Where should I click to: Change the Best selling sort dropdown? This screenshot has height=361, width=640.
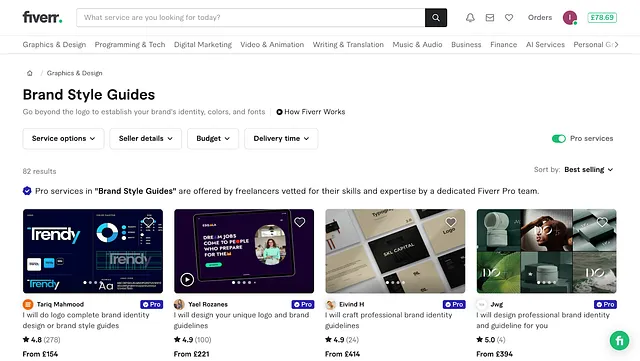pyautogui.click(x=589, y=169)
